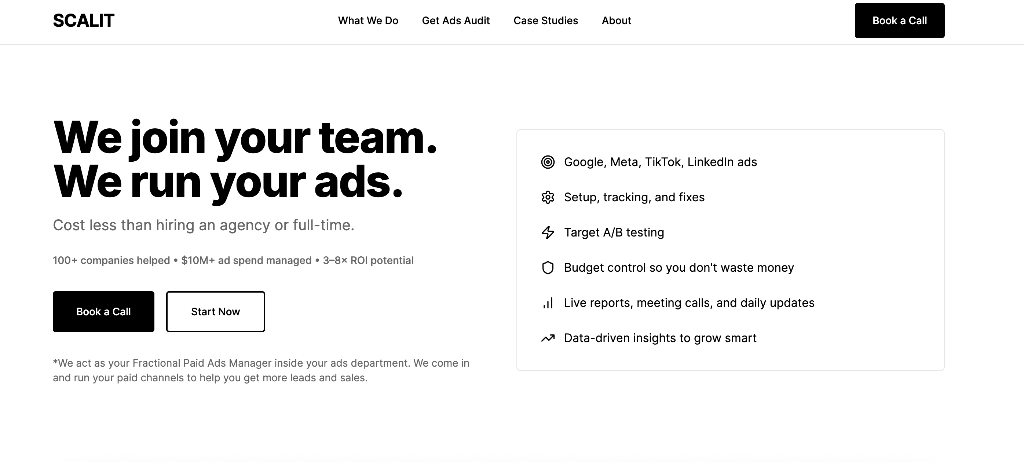
Task: Click the Target A/B testing item
Action: pos(614,233)
